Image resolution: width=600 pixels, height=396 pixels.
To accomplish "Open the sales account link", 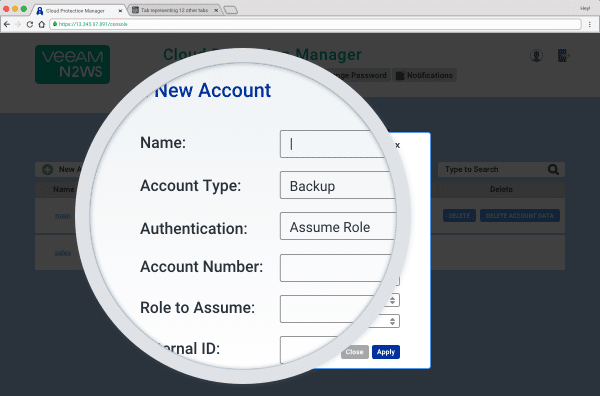I will pyautogui.click(x=63, y=253).
